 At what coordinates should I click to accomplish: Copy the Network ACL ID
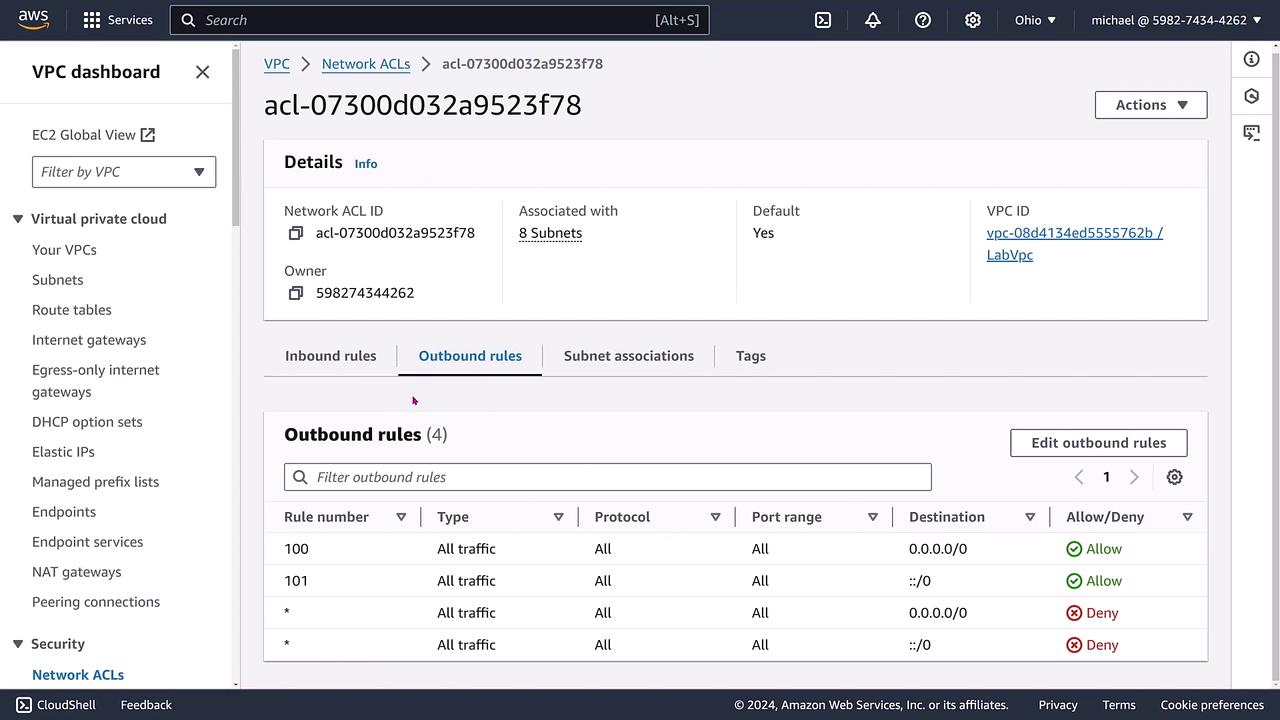pyautogui.click(x=296, y=233)
